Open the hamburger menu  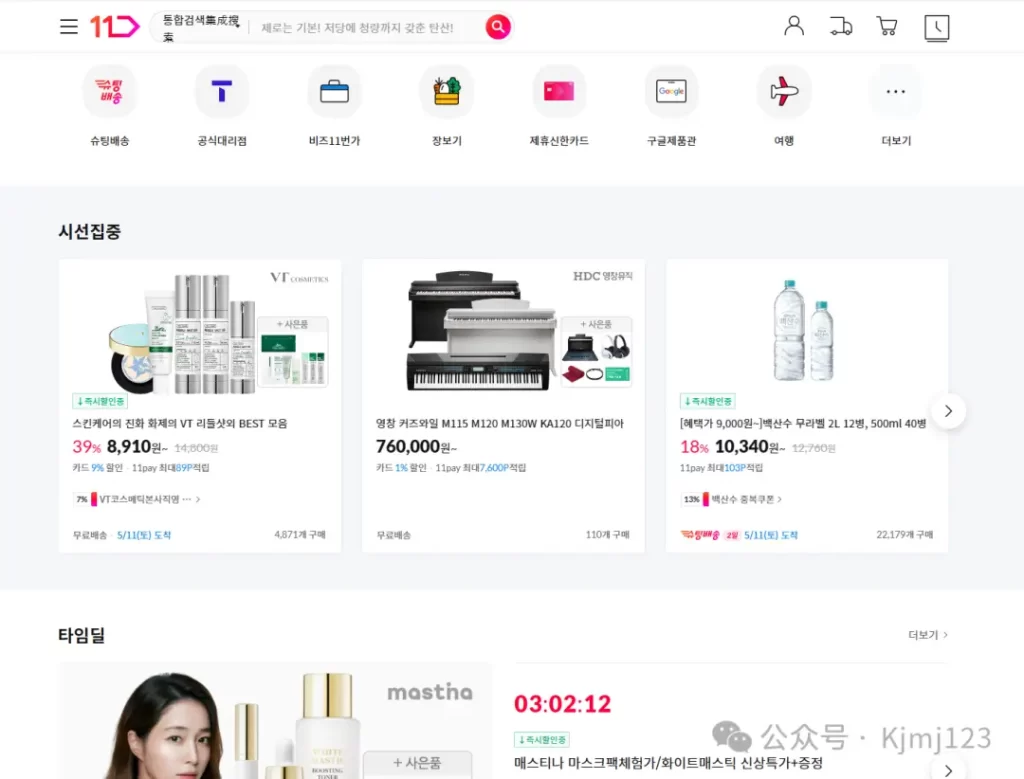point(69,27)
